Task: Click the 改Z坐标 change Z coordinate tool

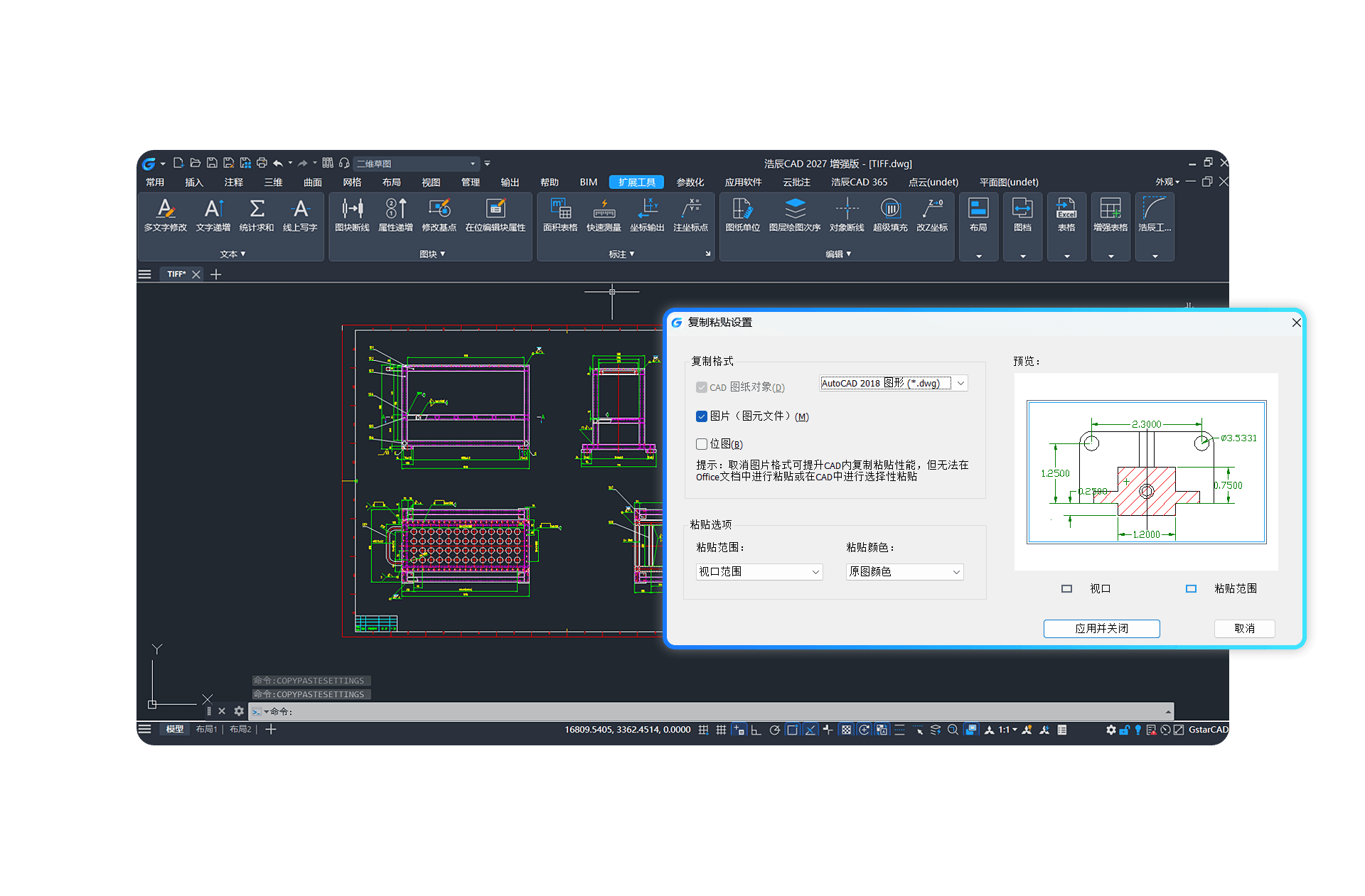Action: [x=932, y=215]
